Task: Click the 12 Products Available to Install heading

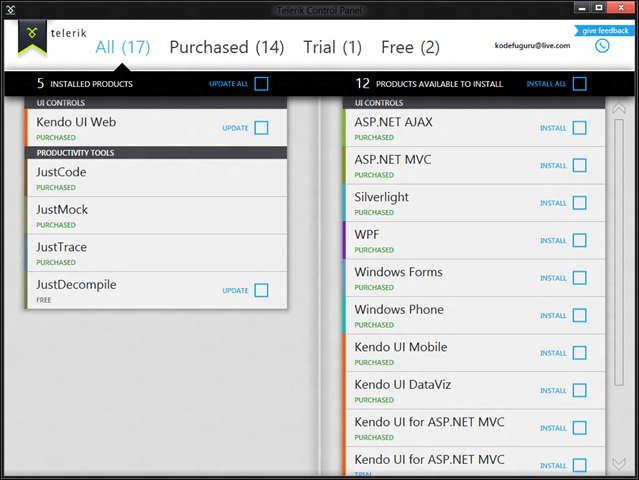Action: click(429, 84)
